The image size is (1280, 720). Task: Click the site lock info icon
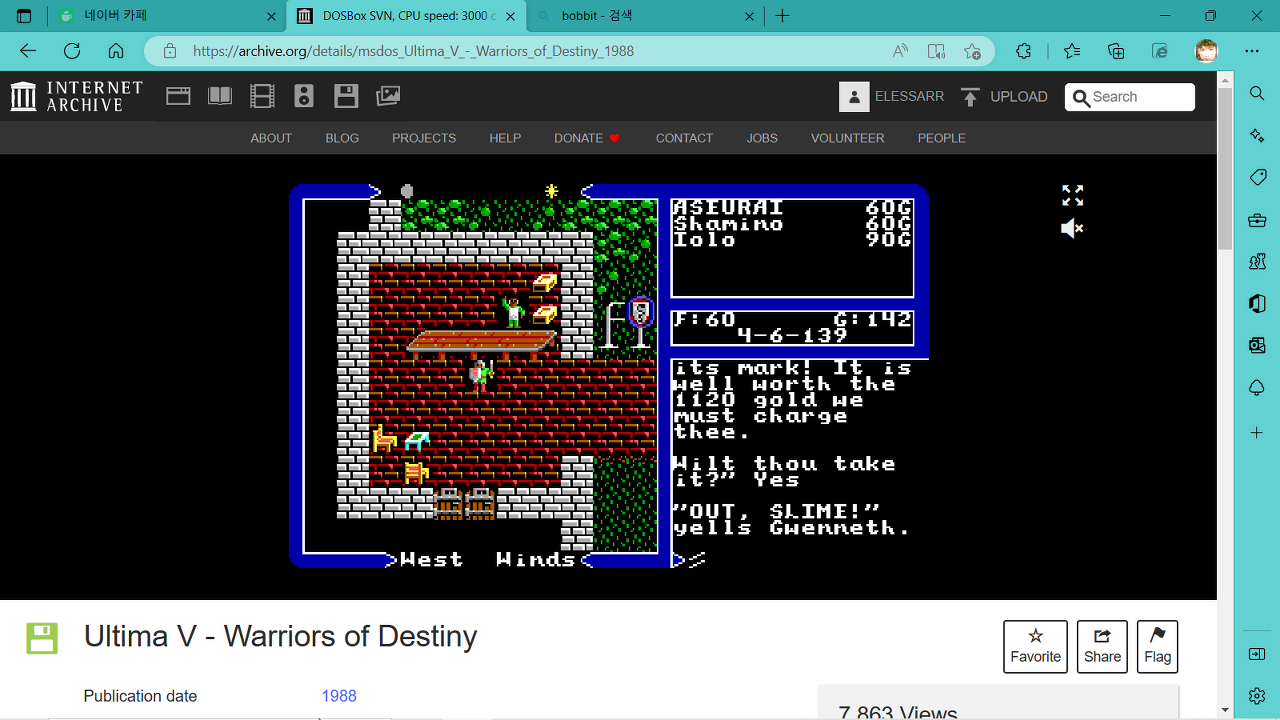(x=170, y=51)
